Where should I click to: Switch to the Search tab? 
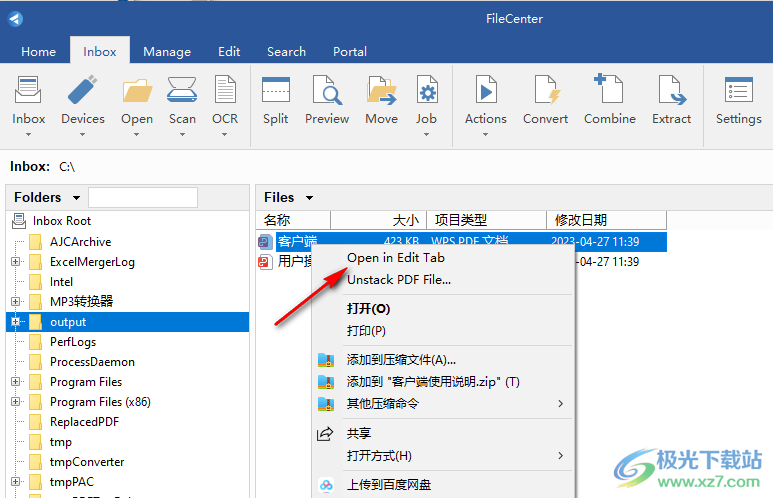286,52
